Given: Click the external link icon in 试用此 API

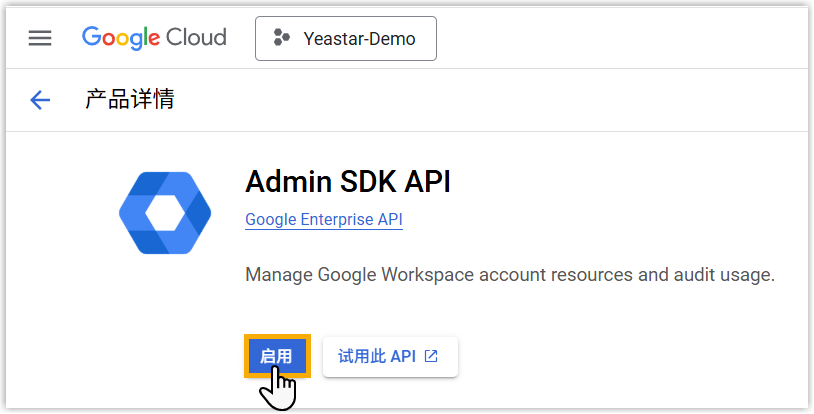Looking at the screenshot, I should pyautogui.click(x=431, y=357).
